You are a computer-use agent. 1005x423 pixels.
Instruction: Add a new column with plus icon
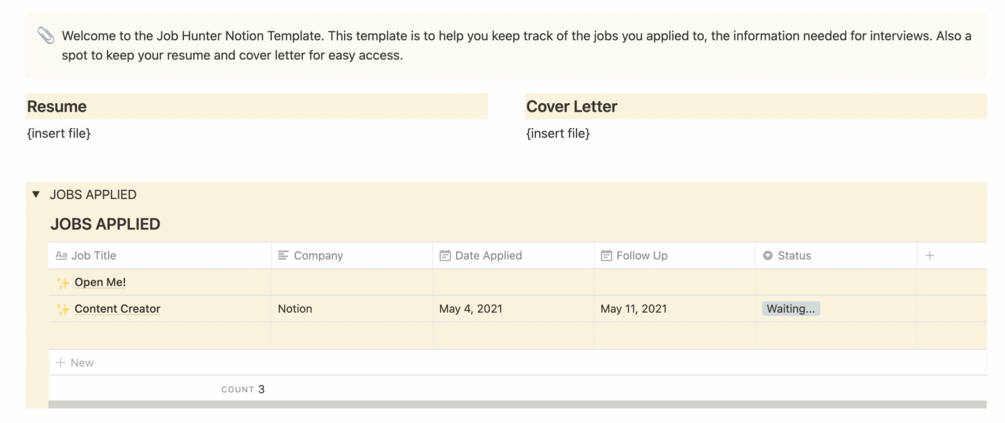coord(930,256)
